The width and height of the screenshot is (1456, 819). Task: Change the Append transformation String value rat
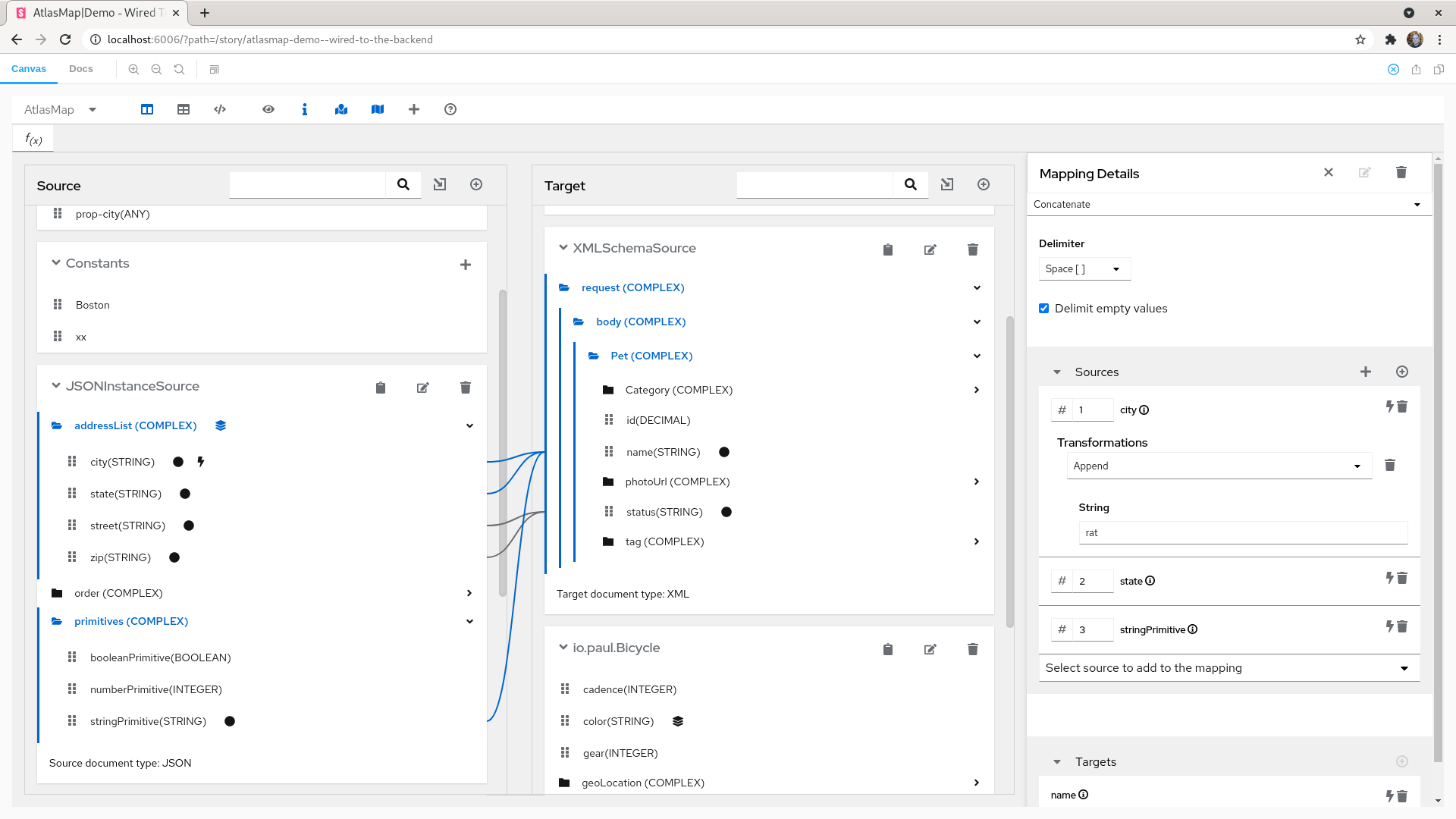click(1242, 532)
